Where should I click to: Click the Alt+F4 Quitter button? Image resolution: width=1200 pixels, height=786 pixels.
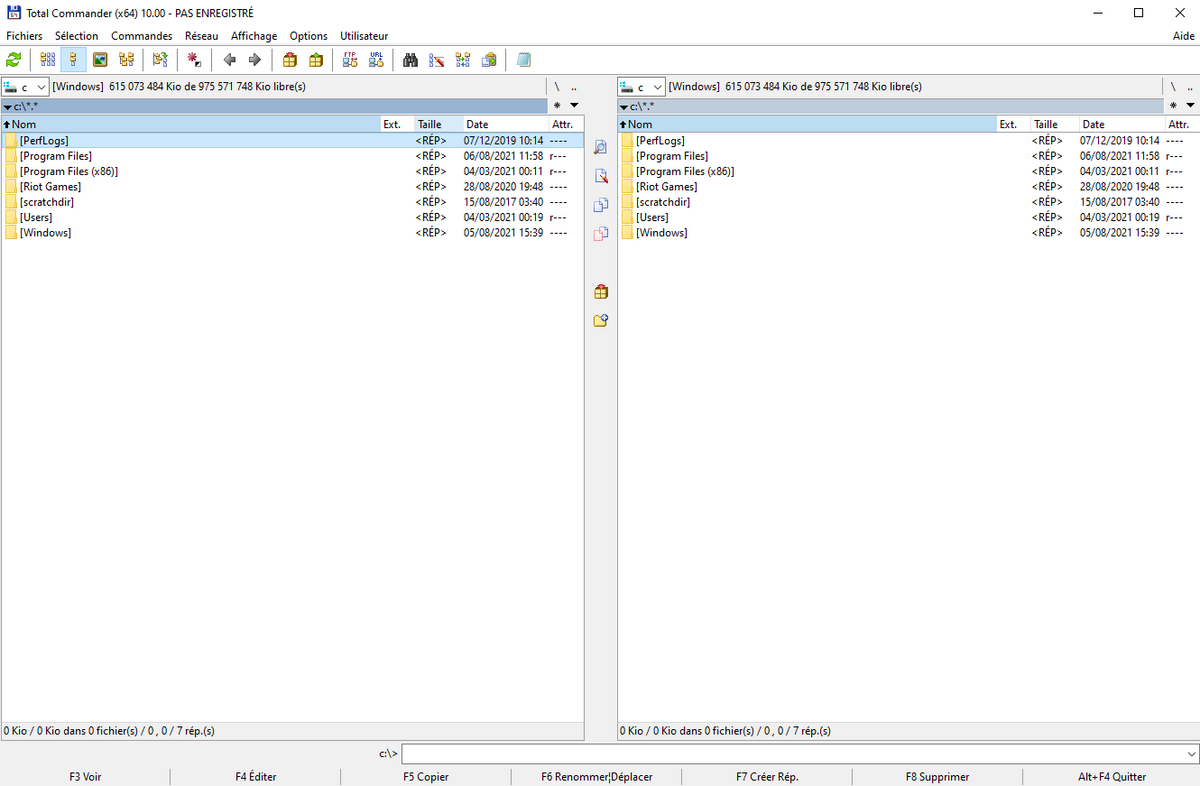point(1111,777)
